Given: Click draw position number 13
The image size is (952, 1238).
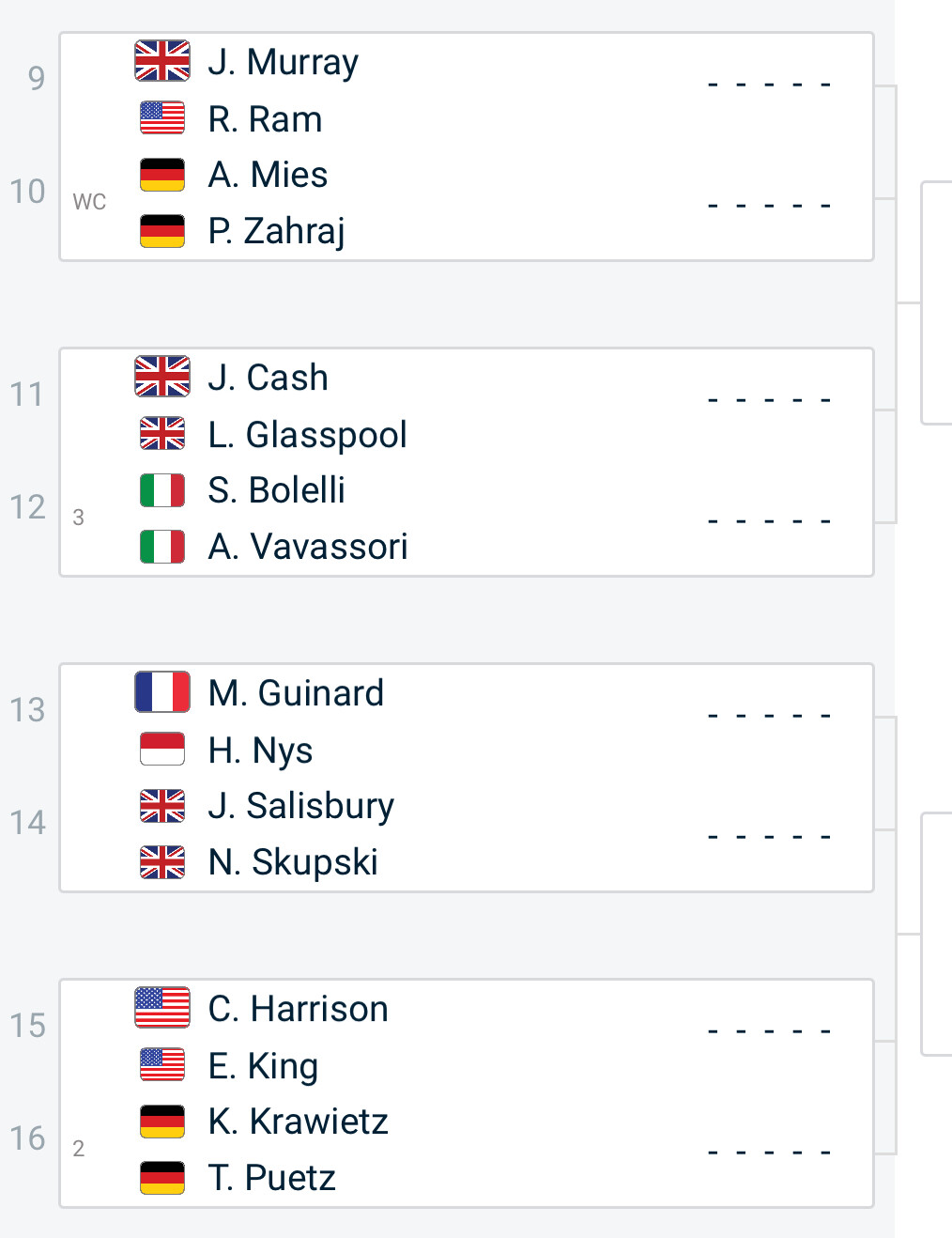Looking at the screenshot, I should tap(28, 709).
